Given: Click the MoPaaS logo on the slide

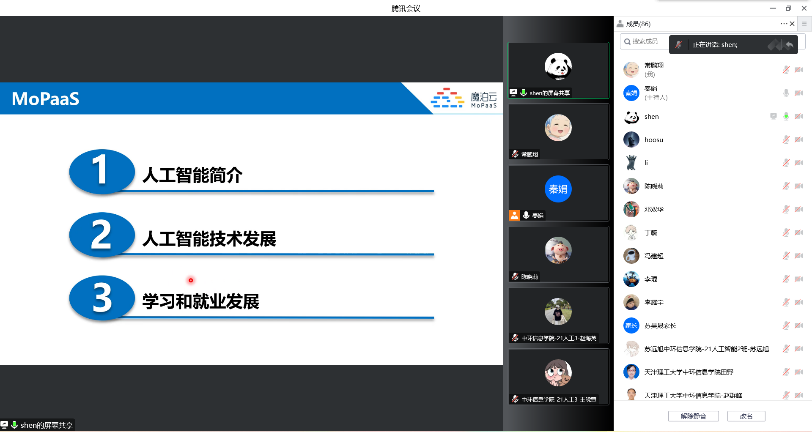Looking at the screenshot, I should pyautogui.click(x=462, y=98).
